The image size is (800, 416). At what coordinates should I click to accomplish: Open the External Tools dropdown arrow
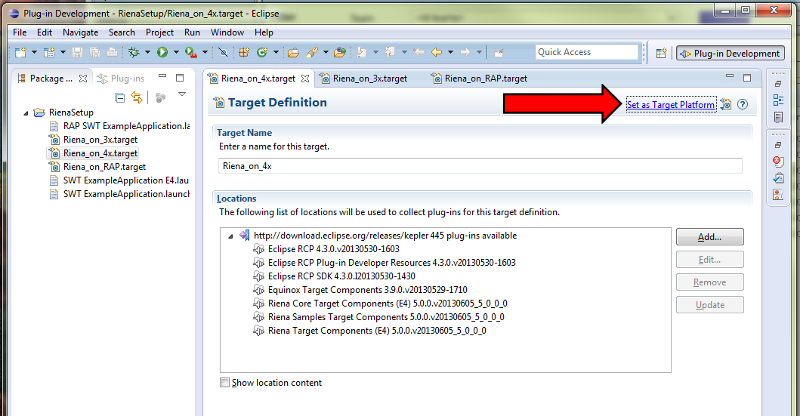point(205,52)
